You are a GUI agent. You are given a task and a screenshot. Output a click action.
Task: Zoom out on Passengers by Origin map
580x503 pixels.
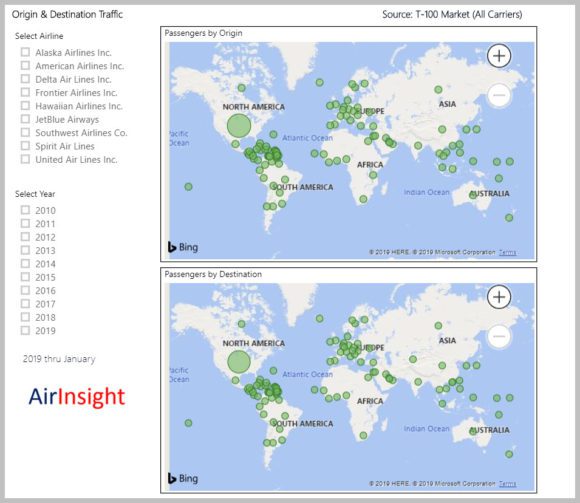point(499,95)
